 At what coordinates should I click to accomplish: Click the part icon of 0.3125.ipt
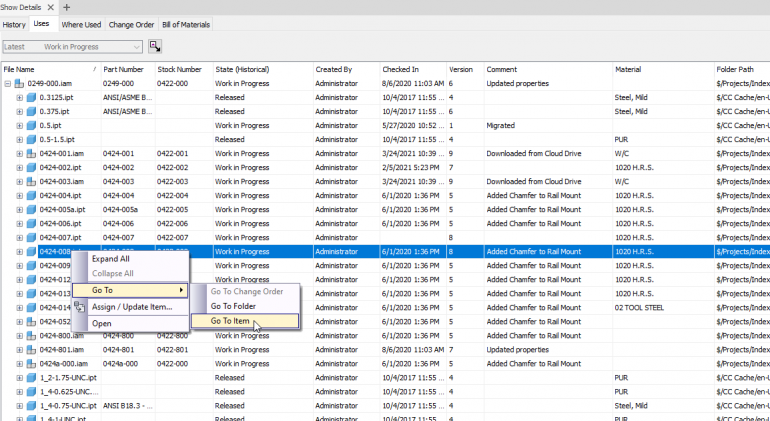(x=31, y=97)
